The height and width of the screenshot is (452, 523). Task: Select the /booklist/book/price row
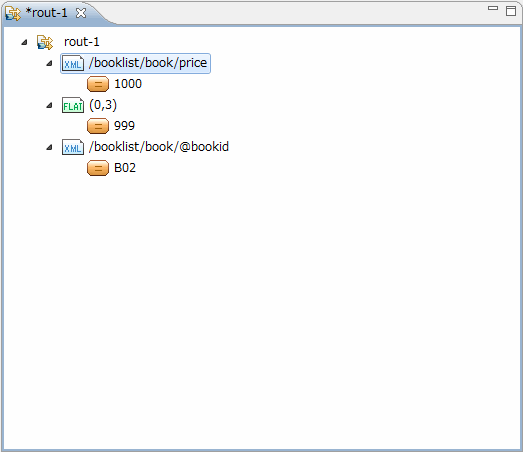pos(135,63)
